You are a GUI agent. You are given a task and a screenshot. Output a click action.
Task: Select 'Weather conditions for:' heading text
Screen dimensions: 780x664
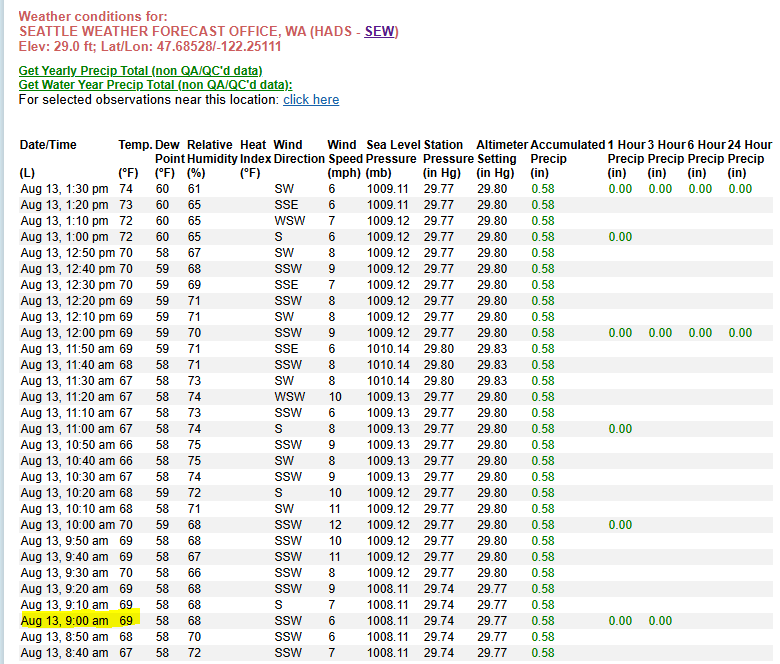point(93,16)
